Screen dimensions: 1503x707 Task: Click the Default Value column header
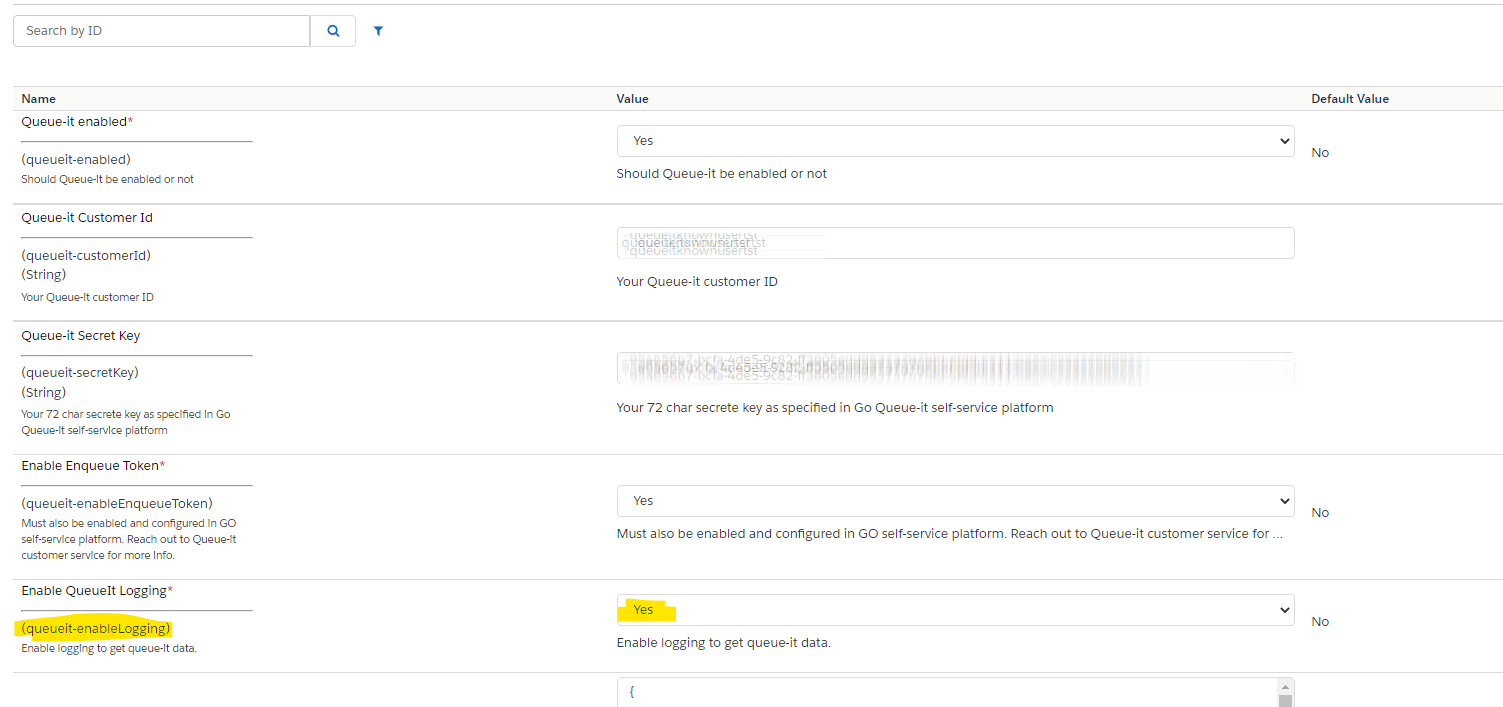click(1350, 99)
